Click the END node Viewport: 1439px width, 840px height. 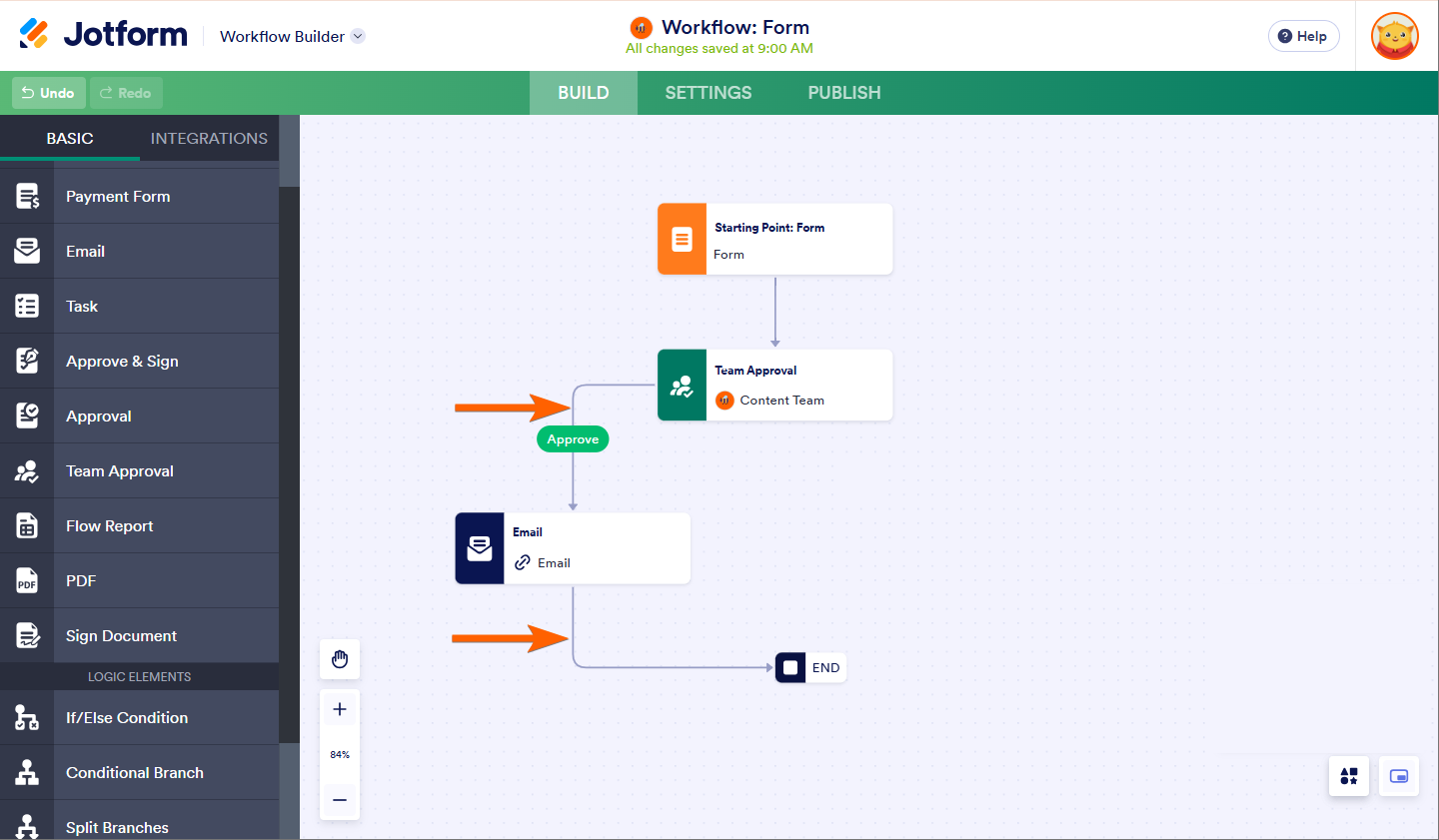(811, 667)
